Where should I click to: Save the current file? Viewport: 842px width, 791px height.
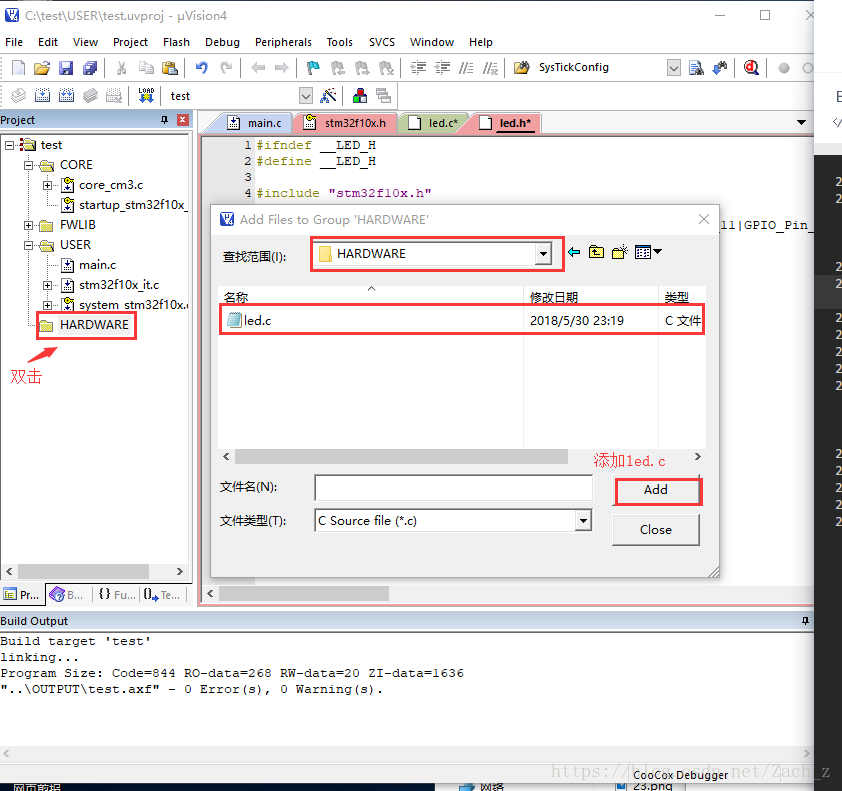pyautogui.click(x=66, y=68)
